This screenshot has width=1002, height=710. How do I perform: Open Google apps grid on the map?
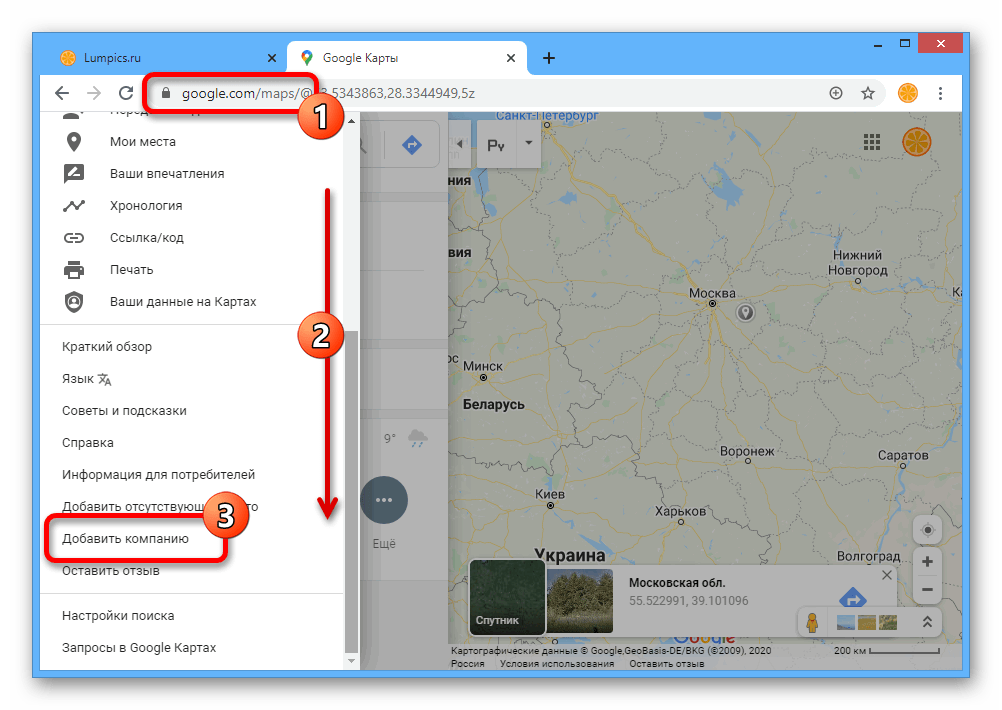[872, 142]
